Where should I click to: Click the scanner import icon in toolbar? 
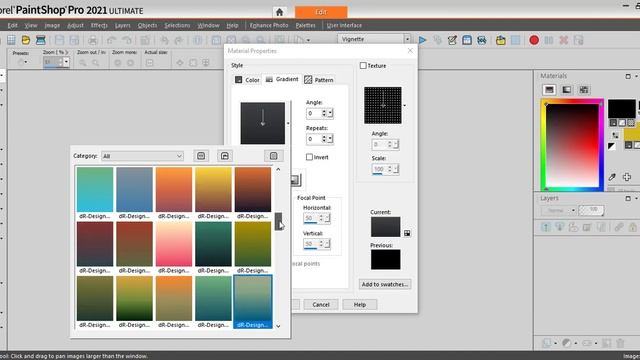click(x=40, y=40)
